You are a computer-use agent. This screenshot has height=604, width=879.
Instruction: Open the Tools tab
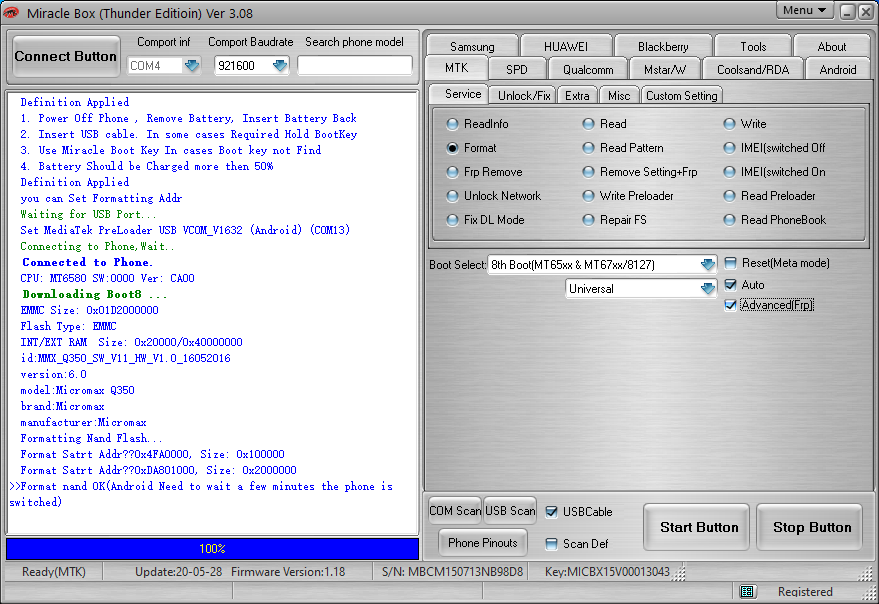coord(753,47)
